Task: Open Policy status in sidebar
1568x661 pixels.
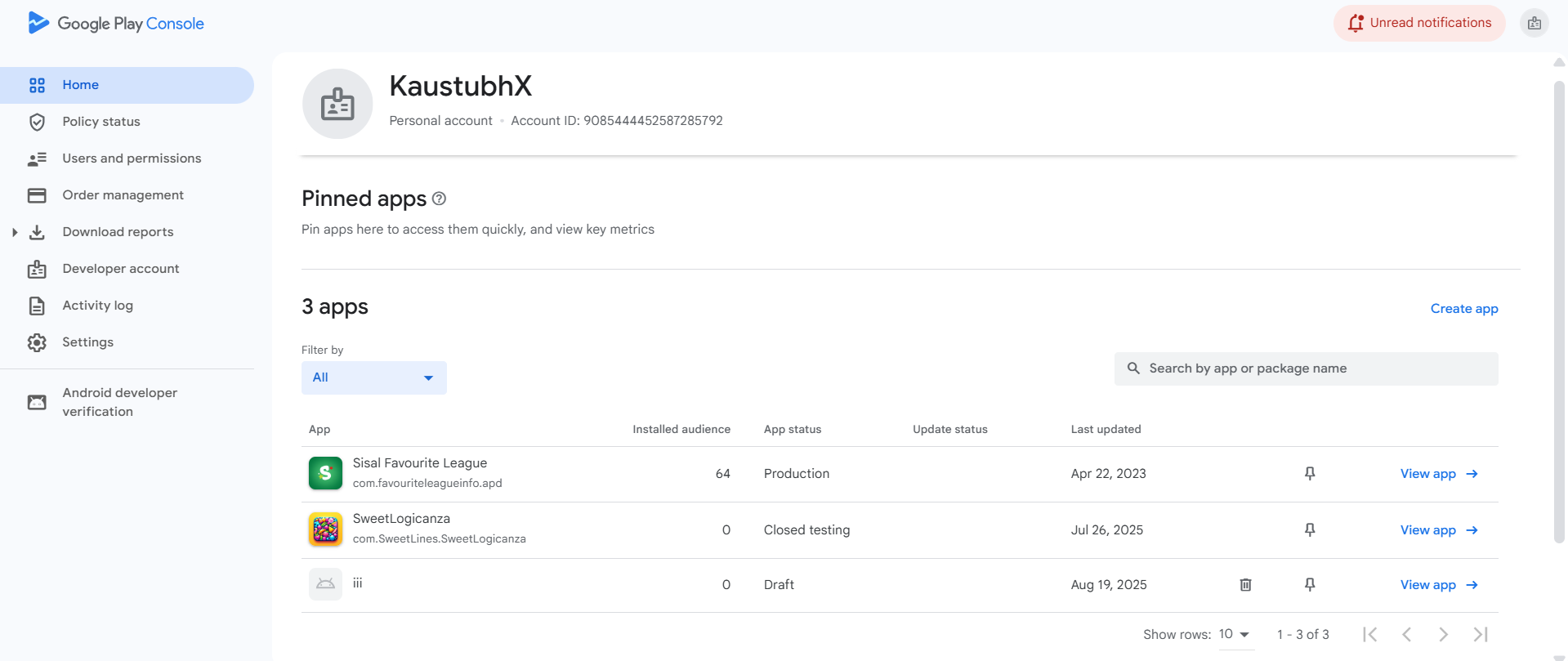Action: (x=101, y=122)
